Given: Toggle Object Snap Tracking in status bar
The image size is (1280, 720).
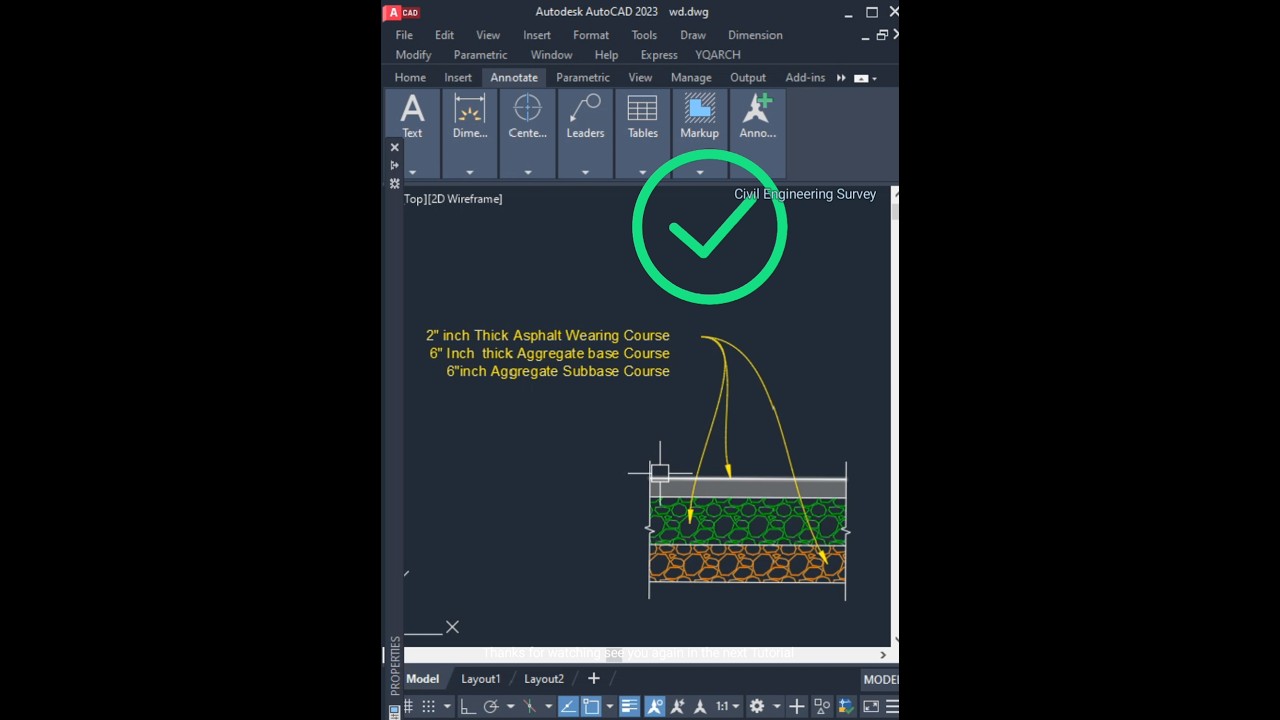Looking at the screenshot, I should click(x=568, y=706).
